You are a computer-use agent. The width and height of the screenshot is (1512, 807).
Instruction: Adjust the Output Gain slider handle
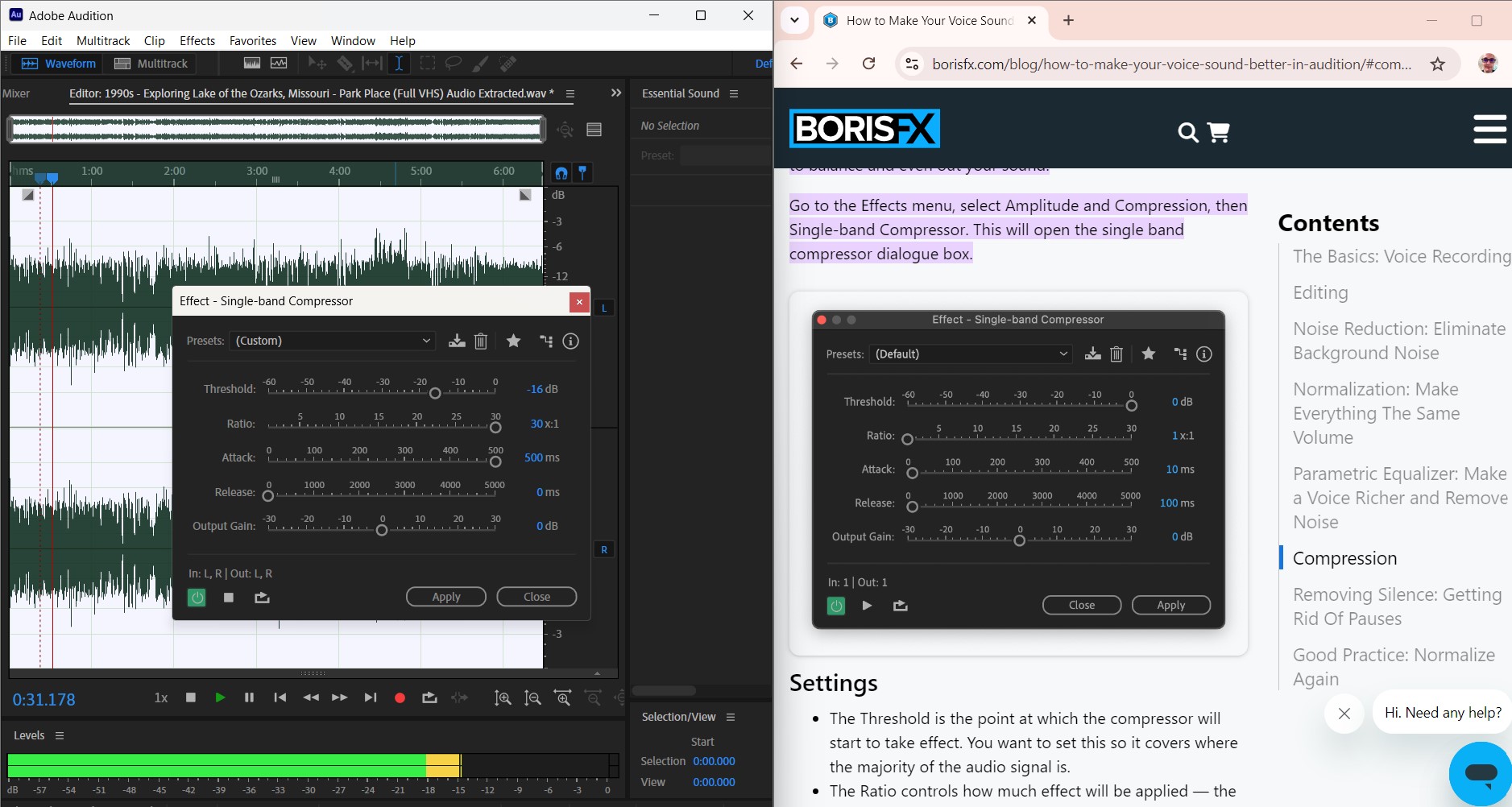coord(382,530)
